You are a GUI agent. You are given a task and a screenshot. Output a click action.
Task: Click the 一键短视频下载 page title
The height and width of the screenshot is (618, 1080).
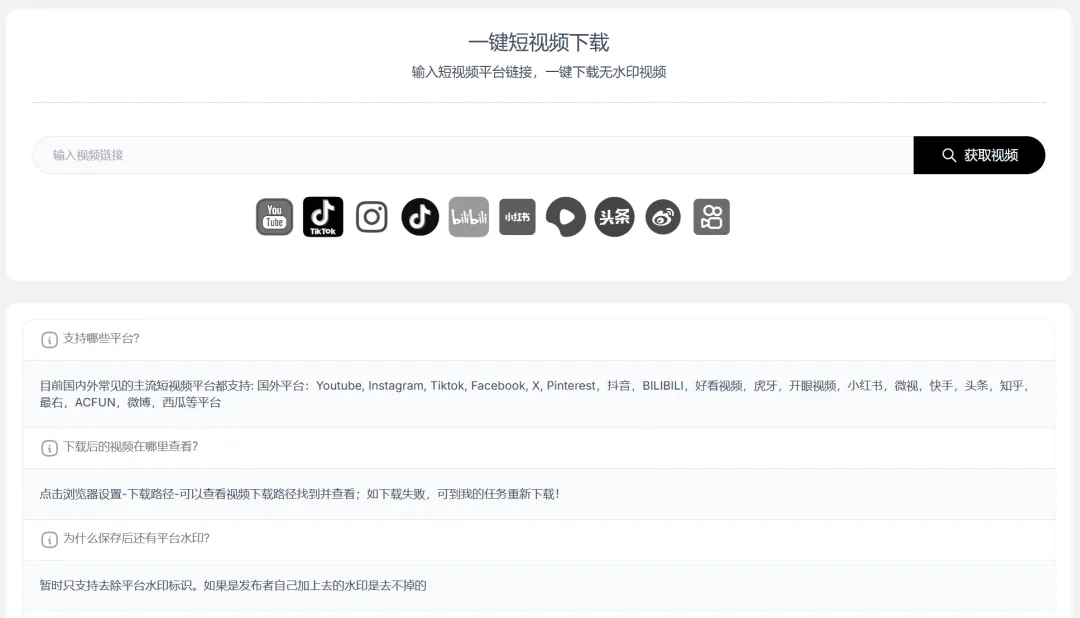539,43
